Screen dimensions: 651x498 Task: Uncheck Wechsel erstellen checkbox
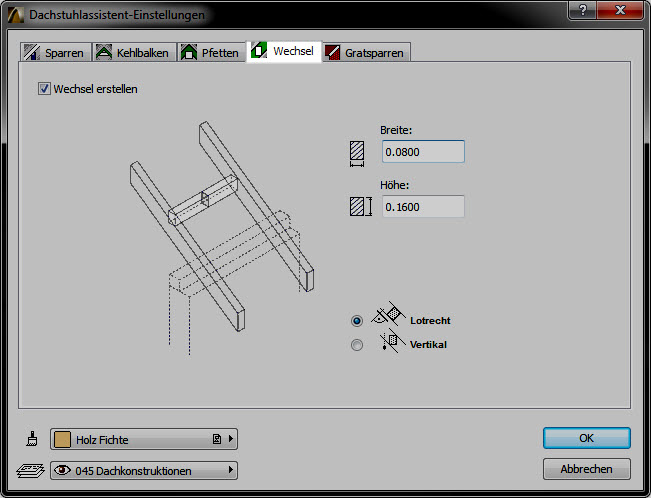pyautogui.click(x=44, y=88)
